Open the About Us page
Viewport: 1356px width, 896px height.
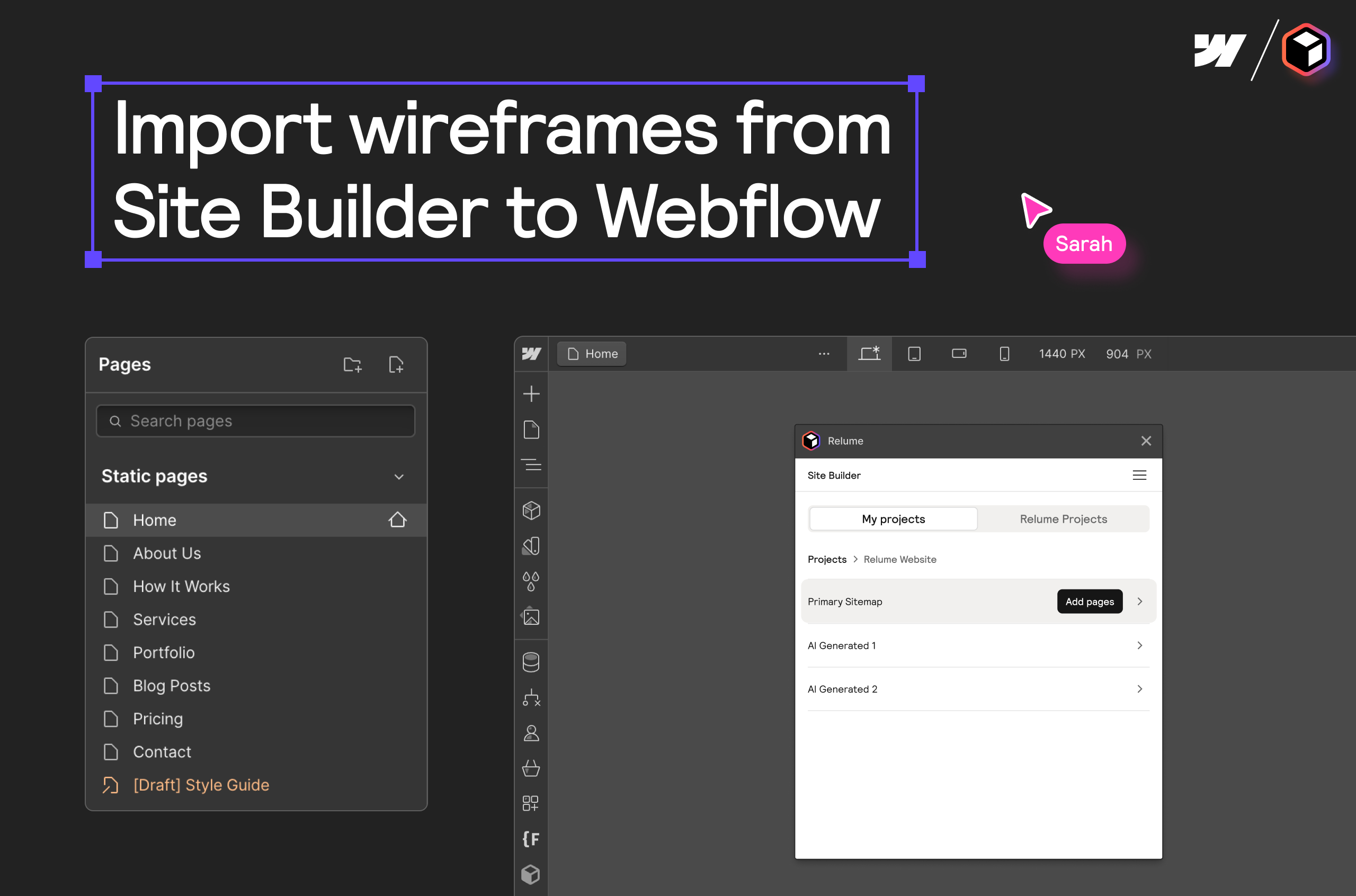coord(256,553)
